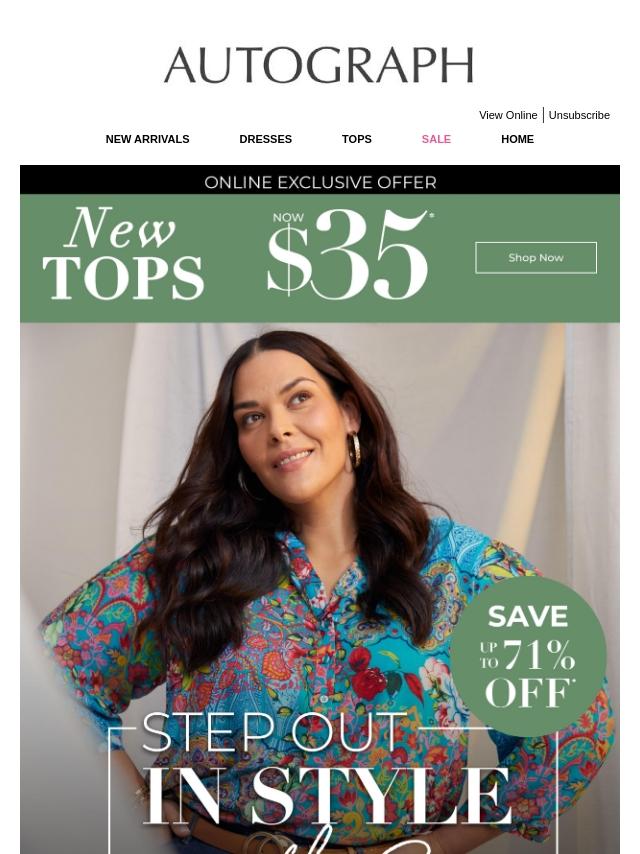
Task: Click the STEP OUT headline text
Action: pos(275,732)
